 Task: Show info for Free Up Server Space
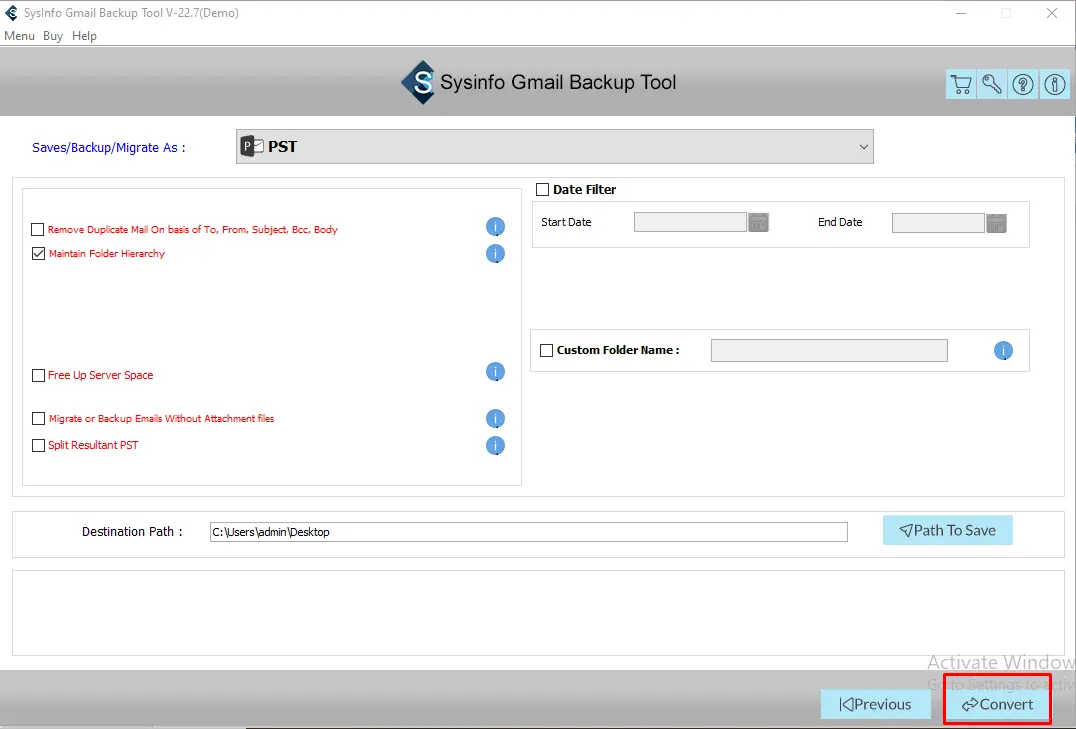pyautogui.click(x=495, y=372)
